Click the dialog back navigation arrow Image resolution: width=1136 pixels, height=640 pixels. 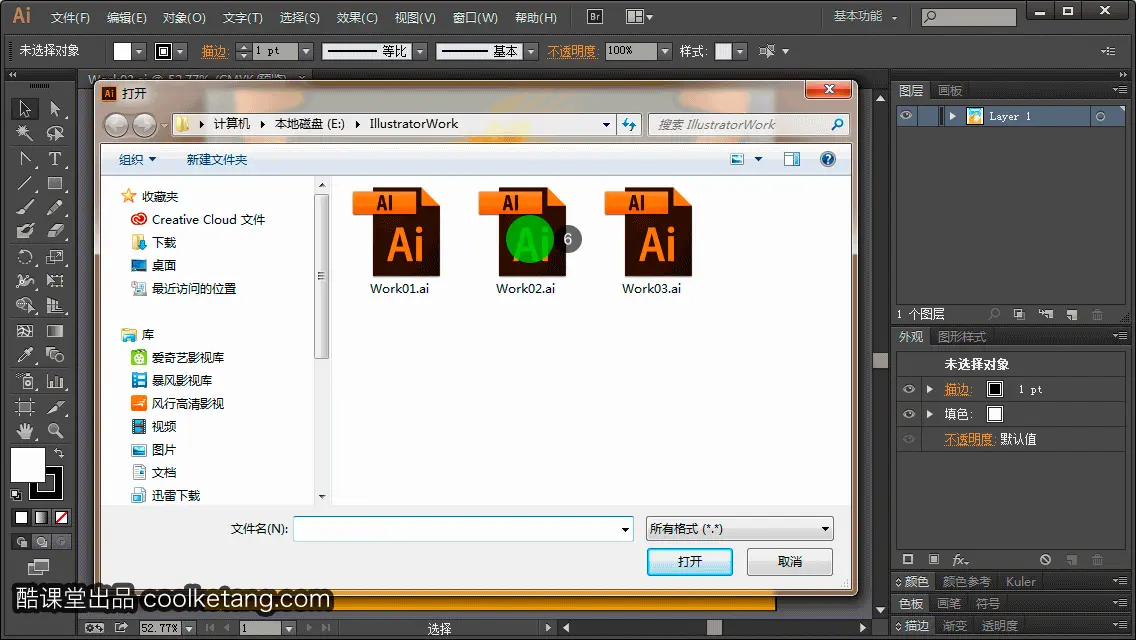pyautogui.click(x=117, y=125)
